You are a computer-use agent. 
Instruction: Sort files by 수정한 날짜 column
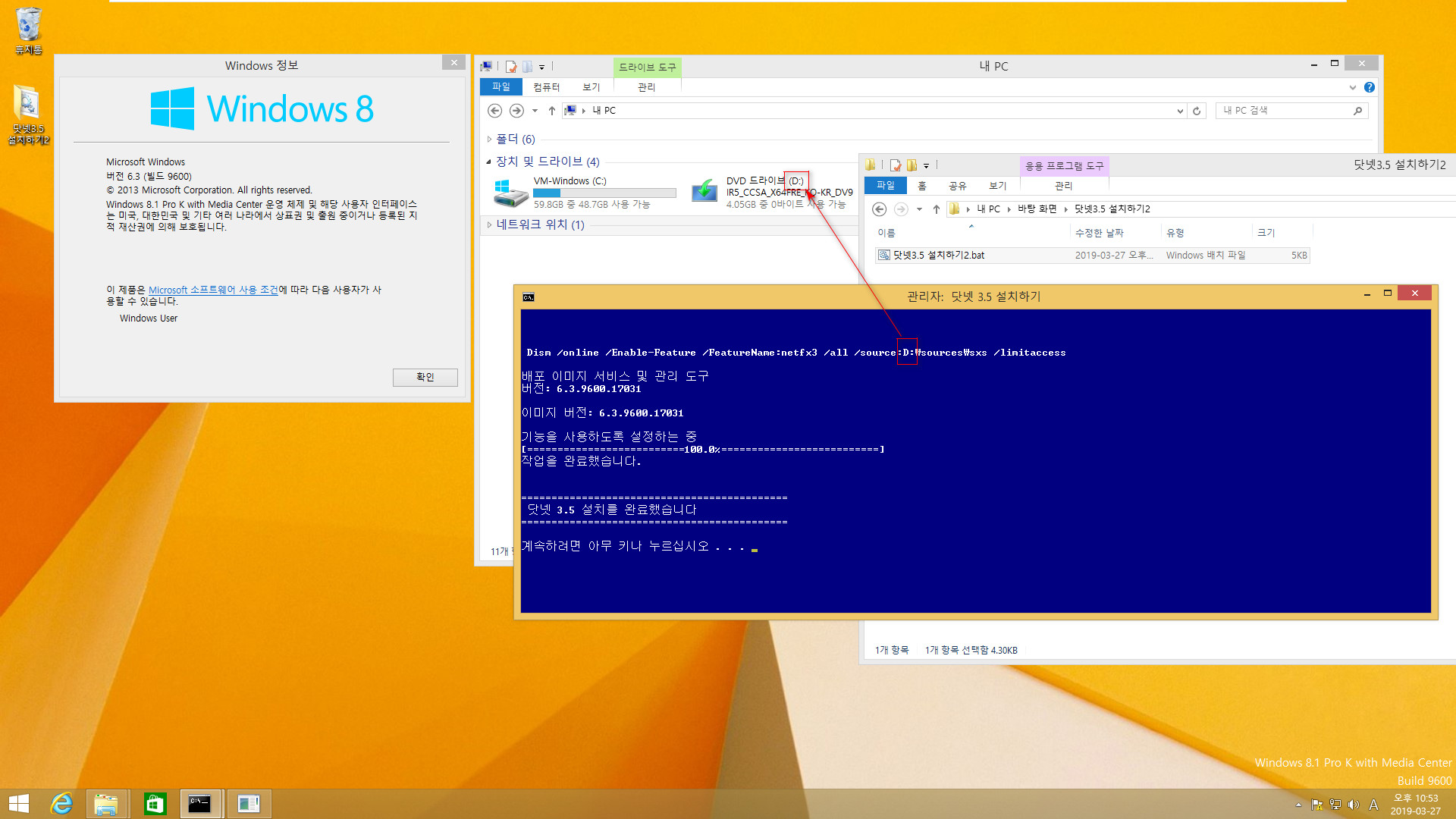tap(1115, 233)
